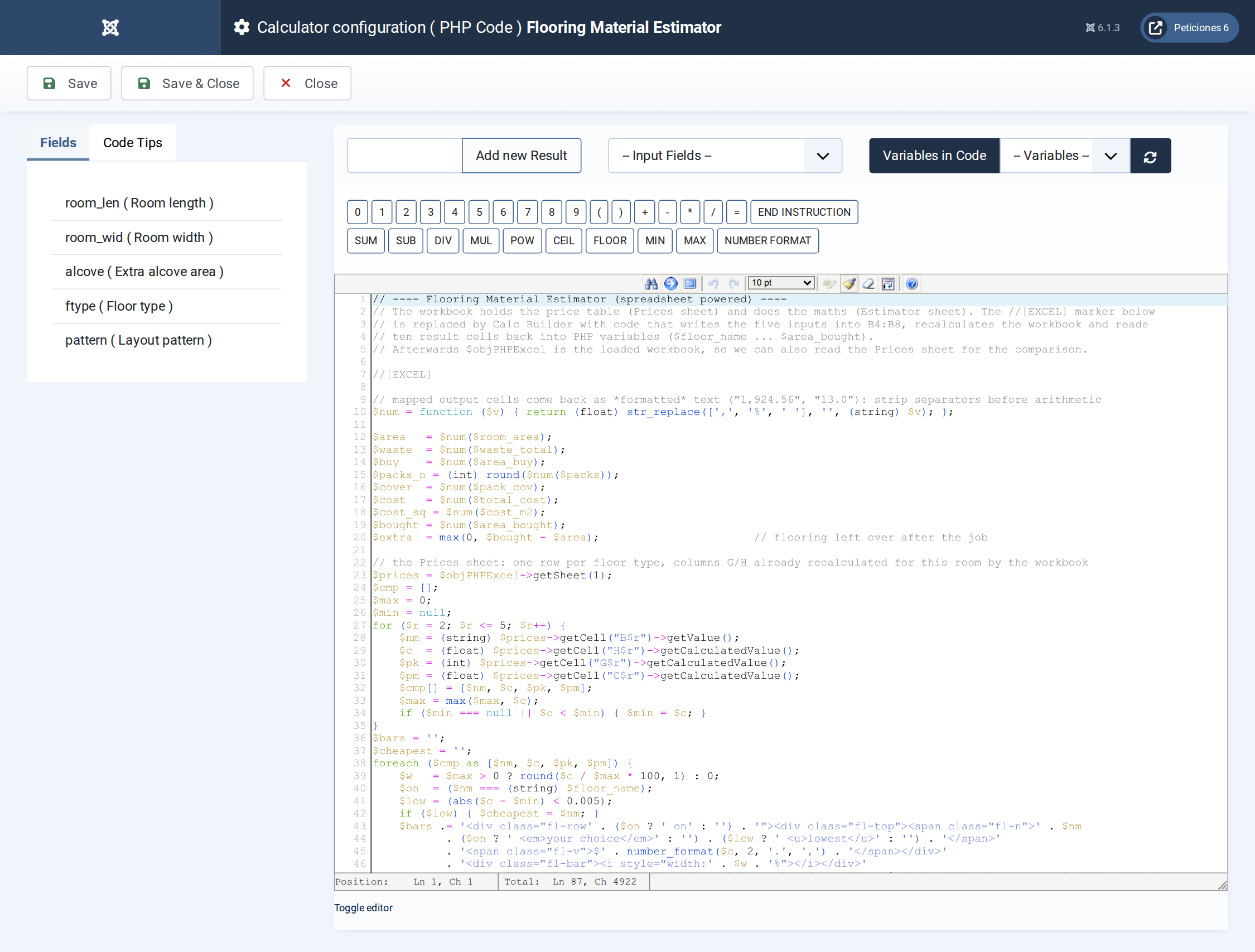Click the pattern ( Layout pattern ) field
This screenshot has width=1255, height=952.
tap(167, 340)
